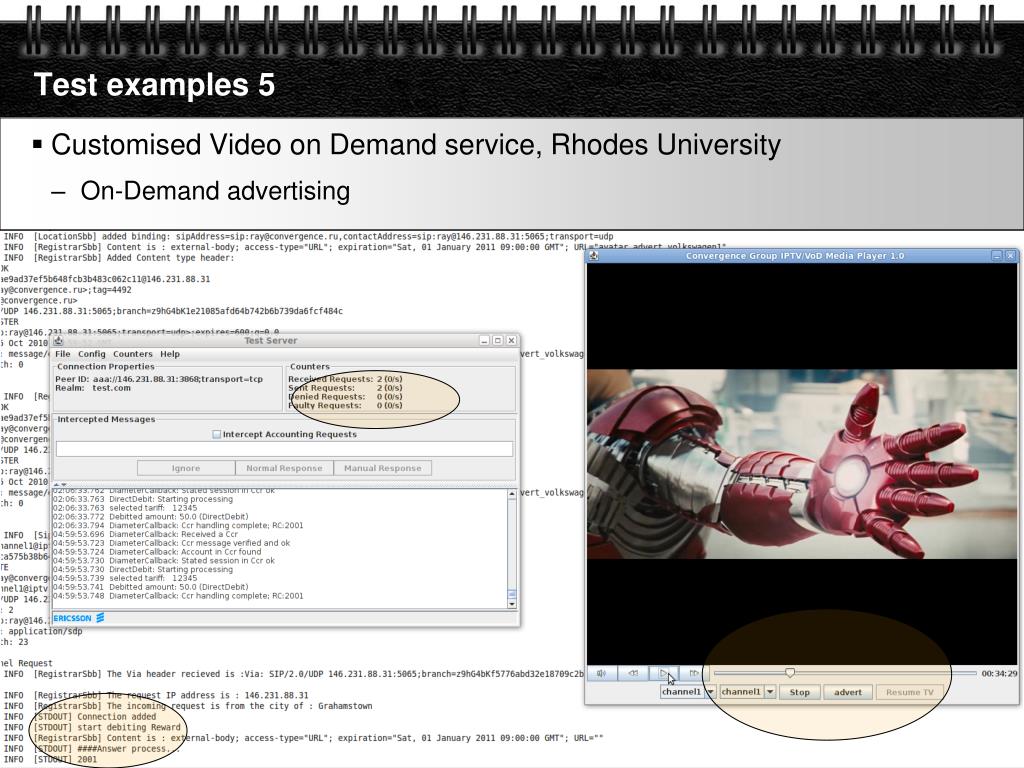Click the Sent Requests counter value
1024x768 pixels.
click(389, 388)
